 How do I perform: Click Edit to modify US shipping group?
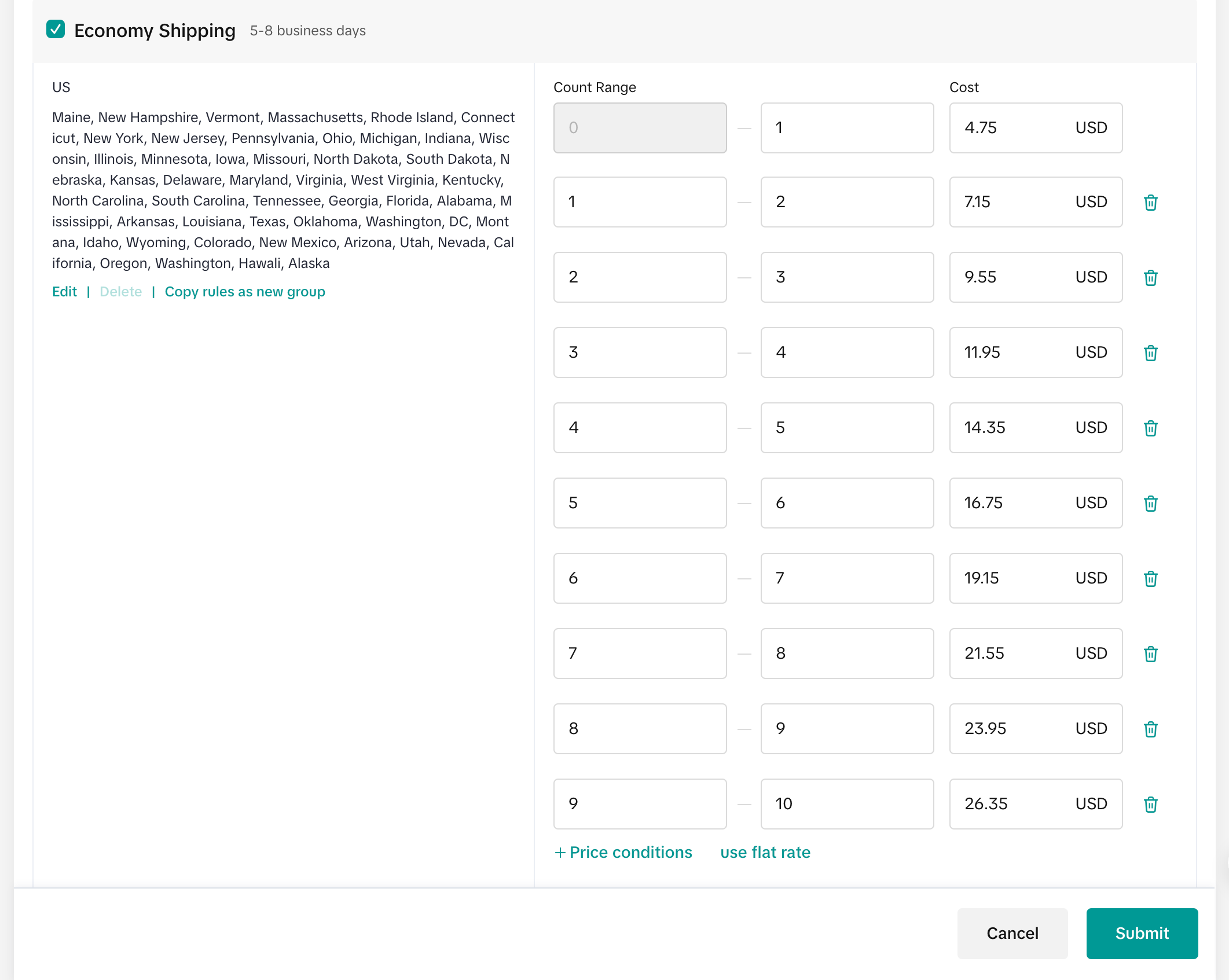click(64, 291)
